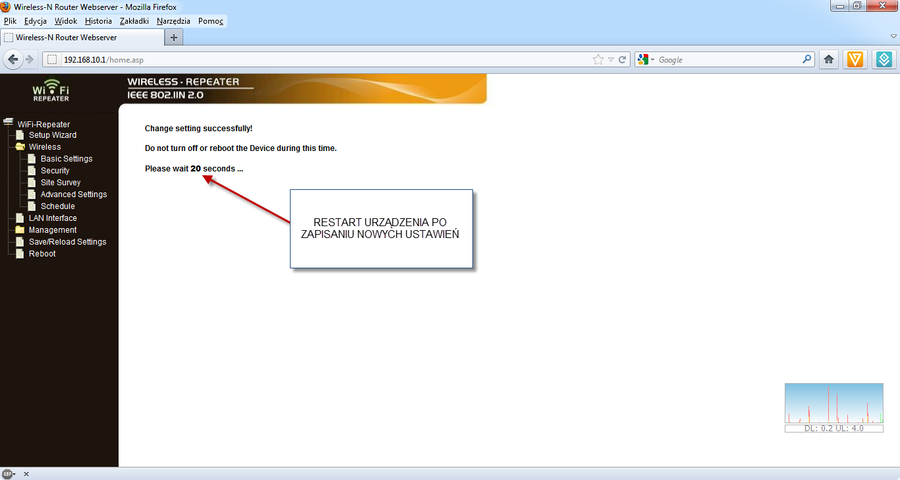
Task: Click the DL/UL network traffic graph
Action: [834, 407]
